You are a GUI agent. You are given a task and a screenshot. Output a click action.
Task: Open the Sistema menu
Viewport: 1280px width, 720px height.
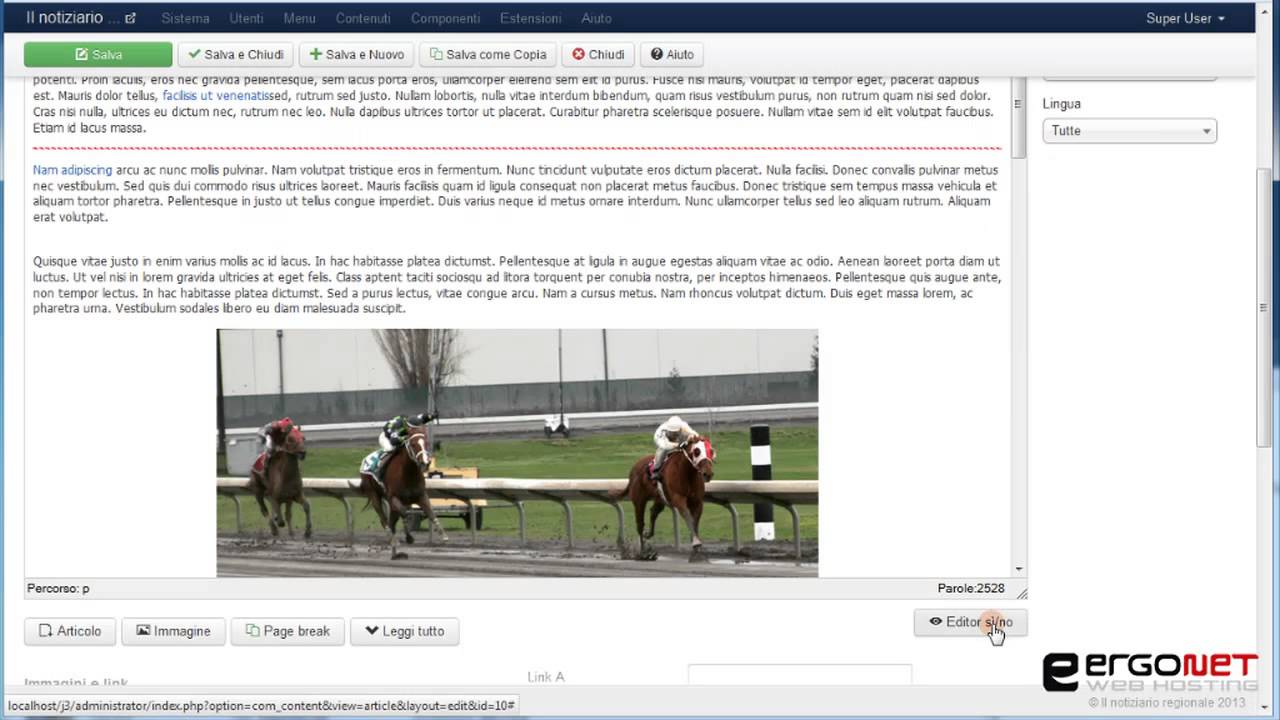[x=185, y=18]
